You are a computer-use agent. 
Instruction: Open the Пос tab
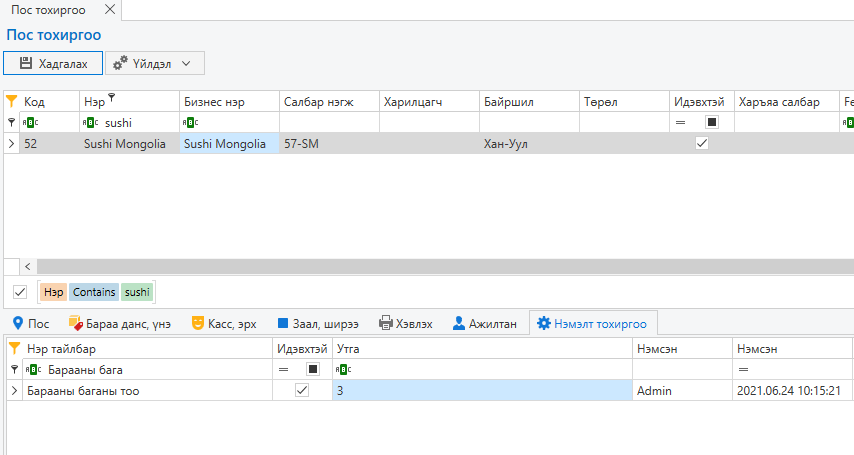point(31,324)
